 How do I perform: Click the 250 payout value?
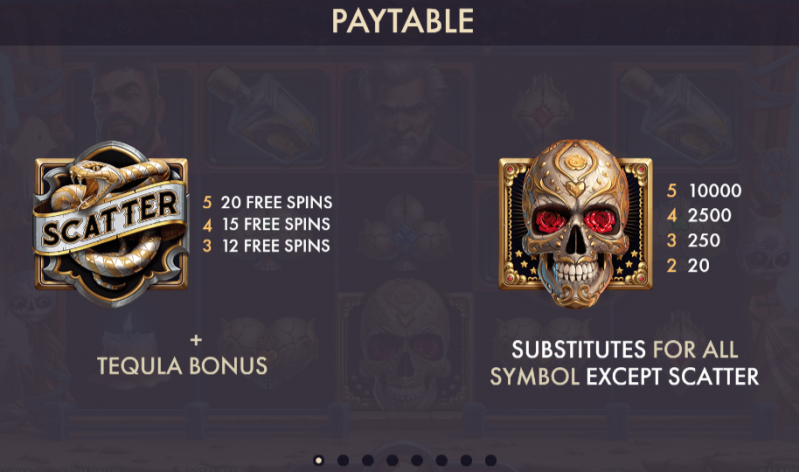[704, 240]
